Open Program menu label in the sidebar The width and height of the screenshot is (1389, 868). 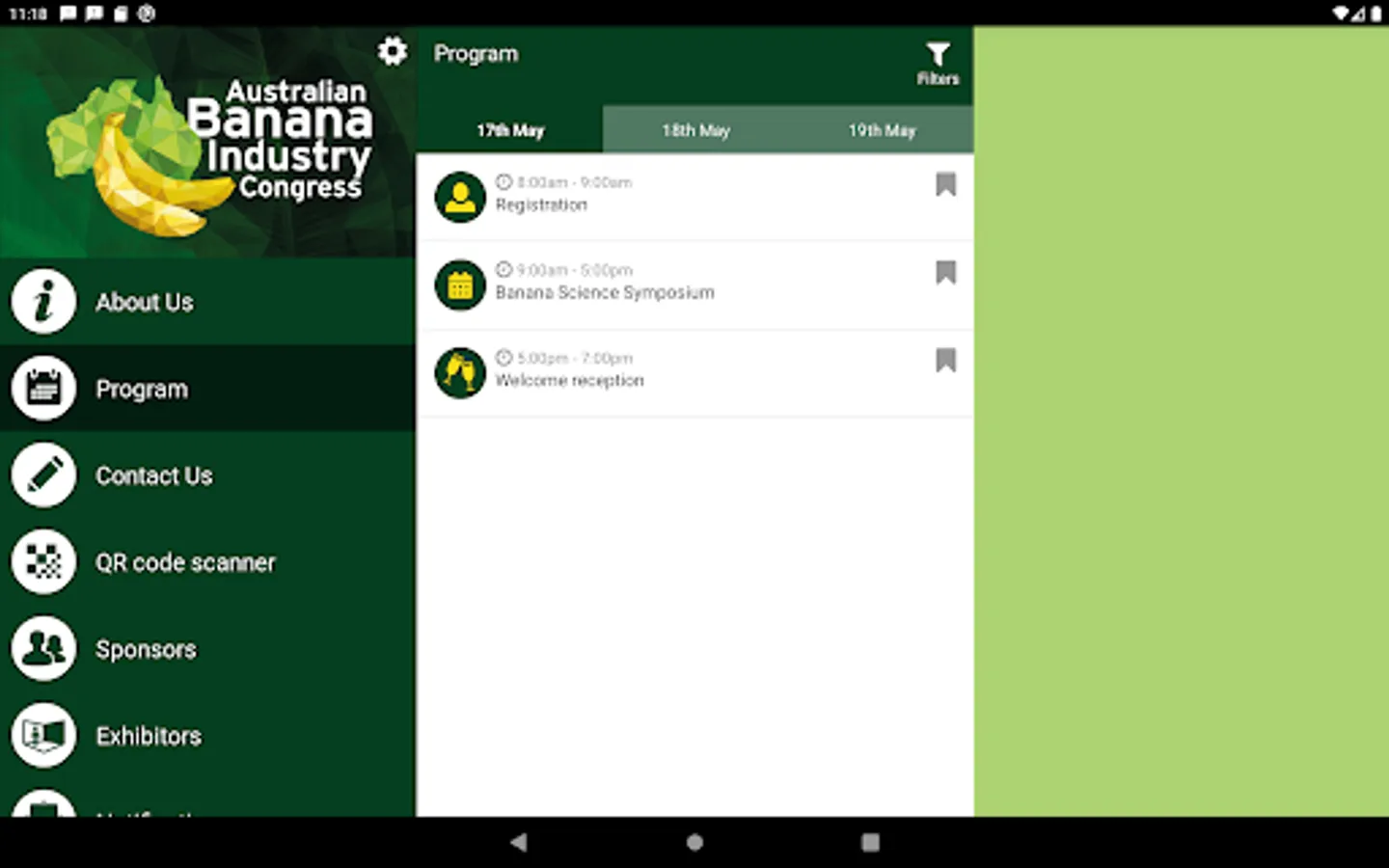[142, 390]
